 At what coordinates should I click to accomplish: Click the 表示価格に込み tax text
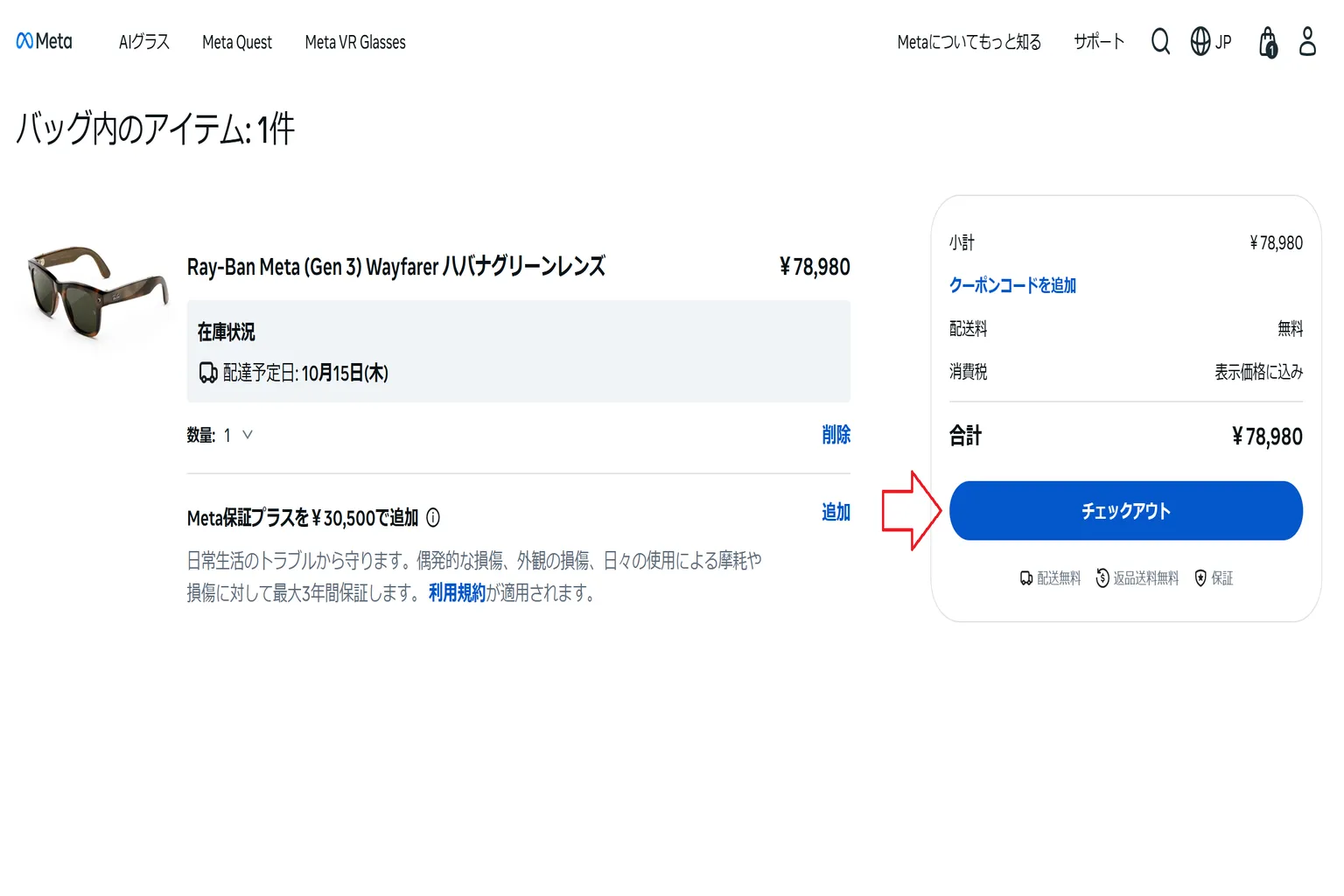(x=1258, y=372)
